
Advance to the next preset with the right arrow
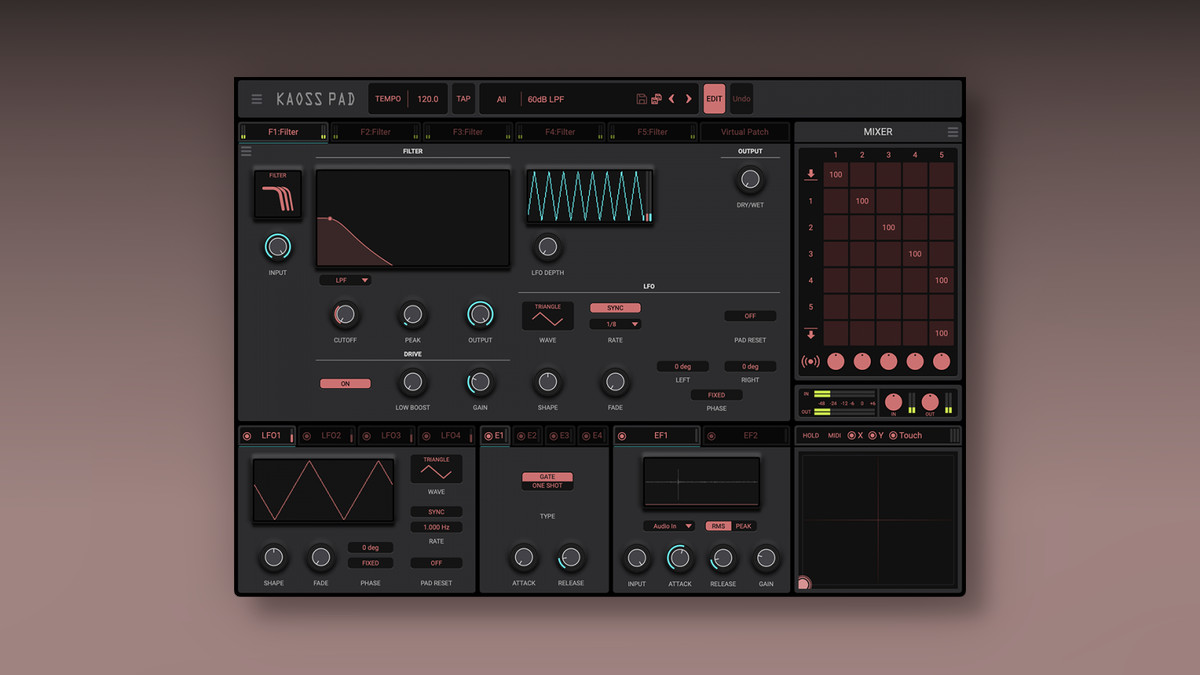click(689, 99)
